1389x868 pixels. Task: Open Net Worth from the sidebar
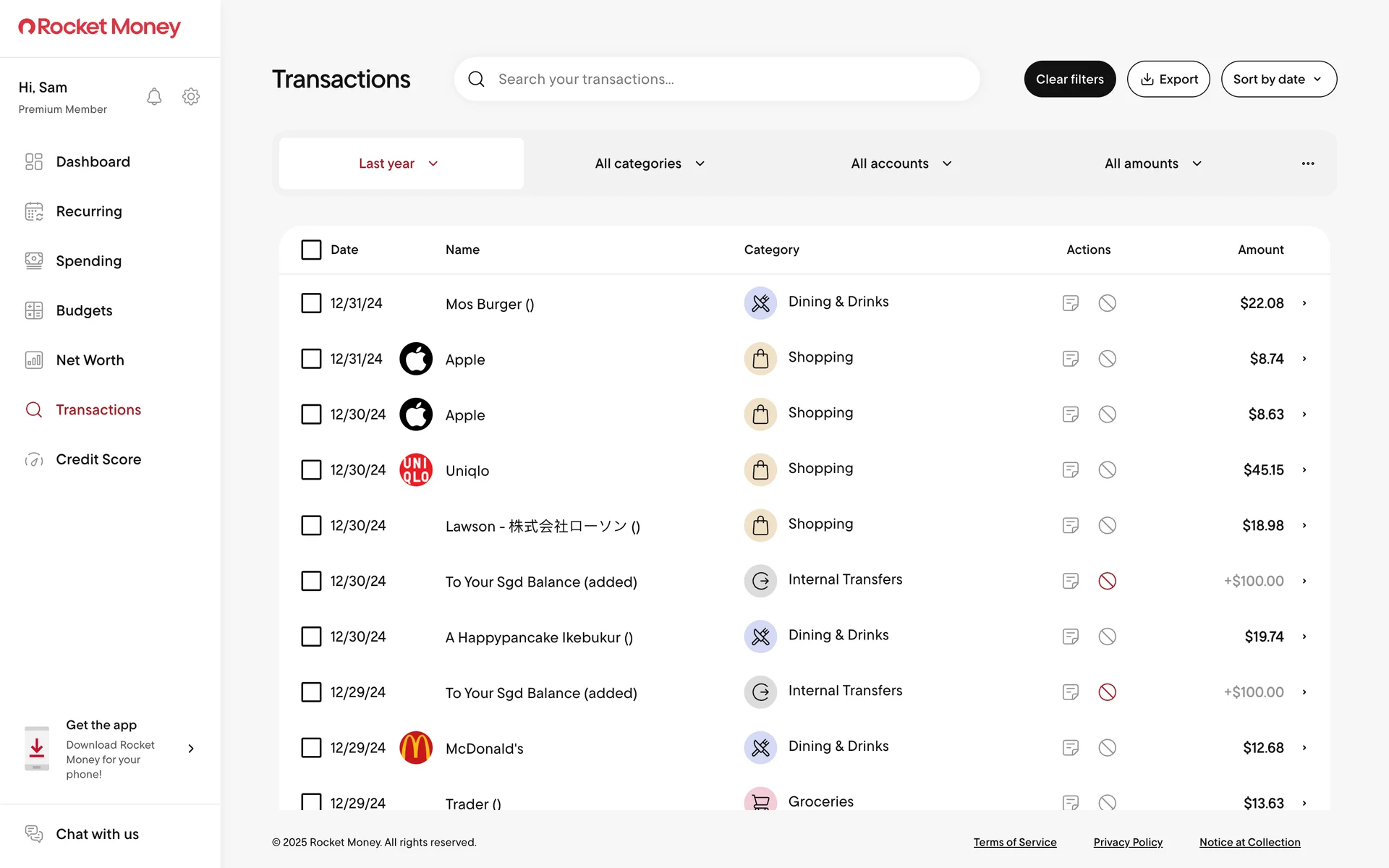point(90,360)
